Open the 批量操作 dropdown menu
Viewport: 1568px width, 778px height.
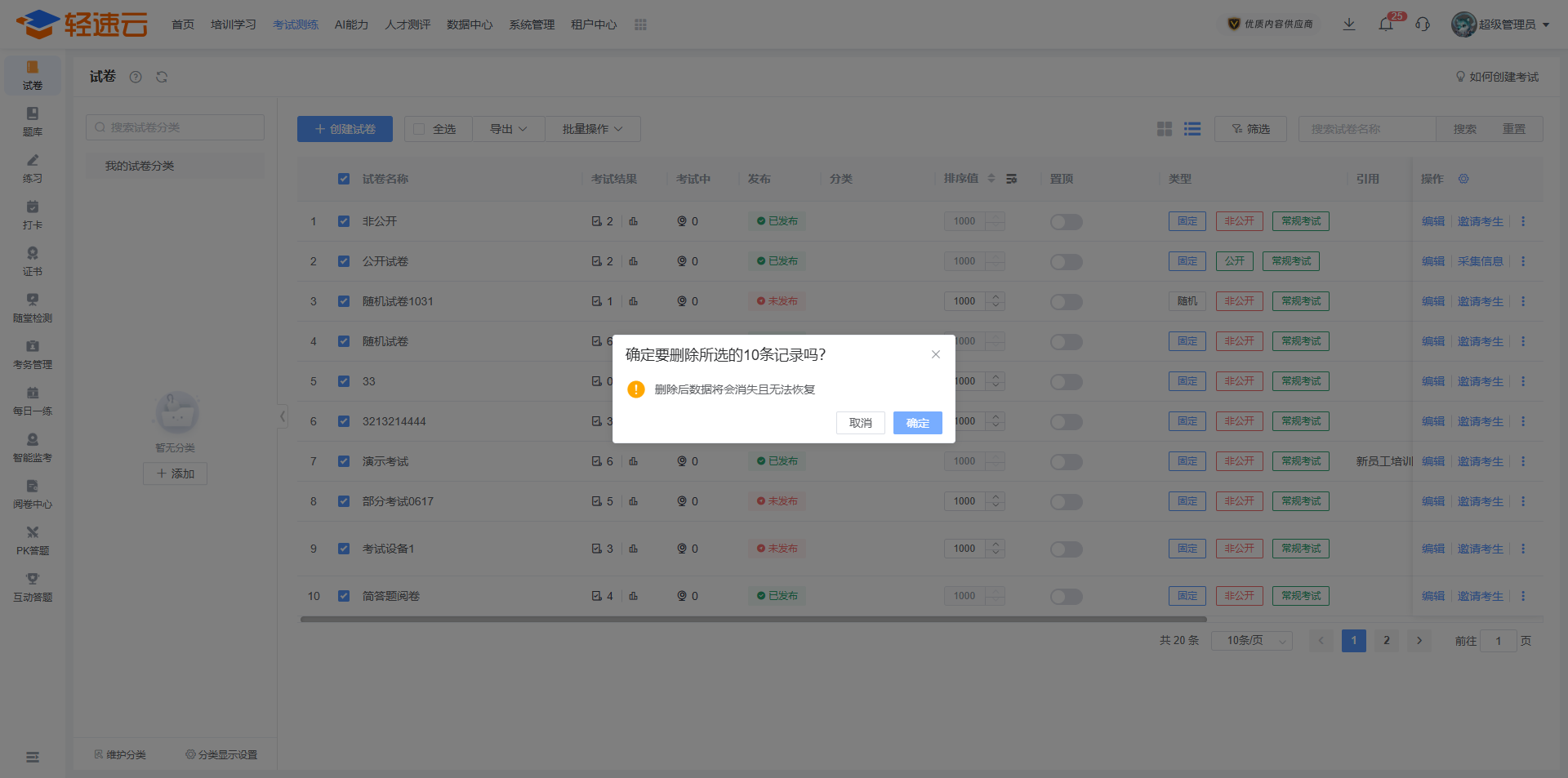tap(592, 129)
